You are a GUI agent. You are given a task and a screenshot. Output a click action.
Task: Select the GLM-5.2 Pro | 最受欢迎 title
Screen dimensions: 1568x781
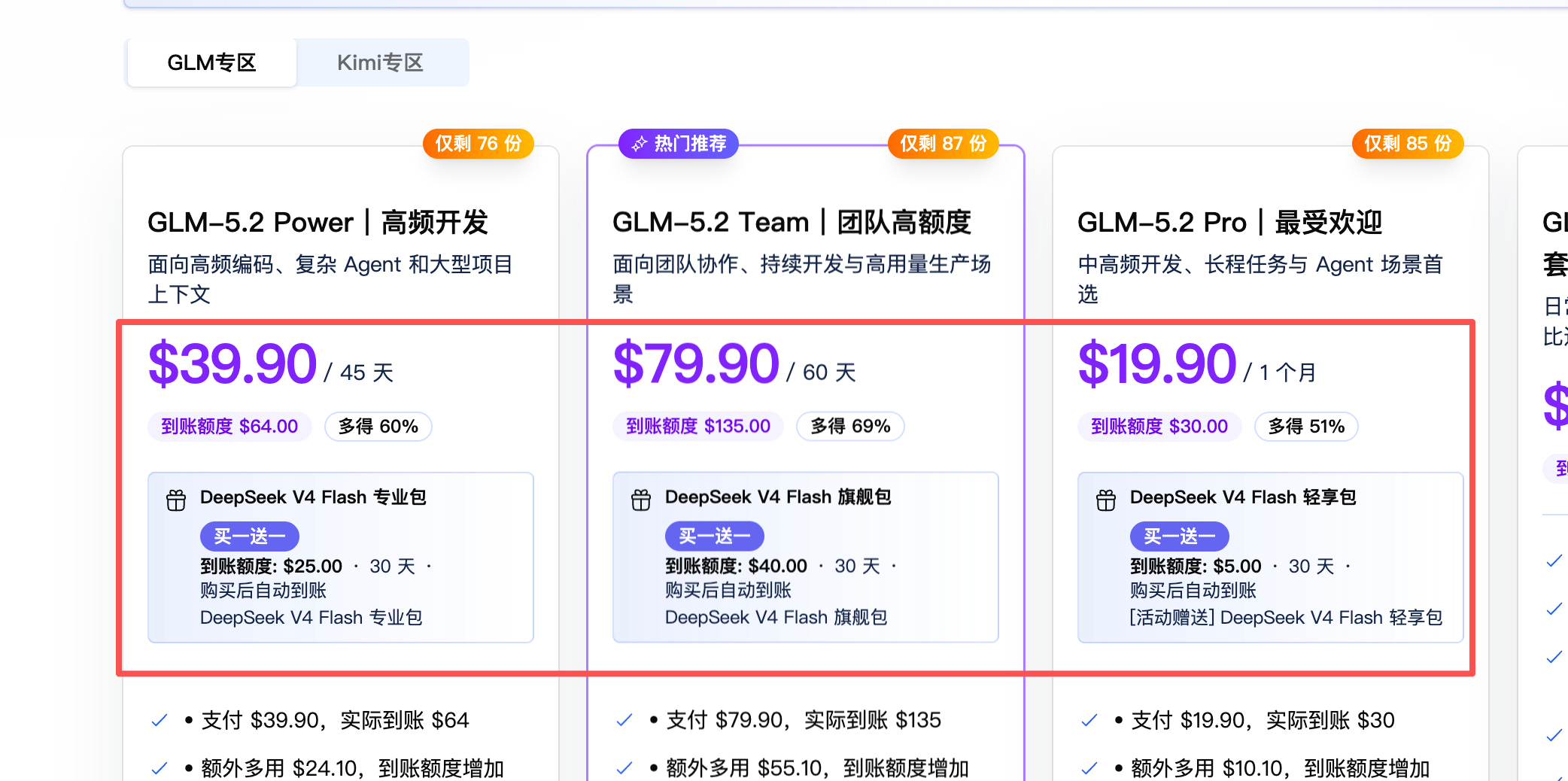[x=1230, y=223]
